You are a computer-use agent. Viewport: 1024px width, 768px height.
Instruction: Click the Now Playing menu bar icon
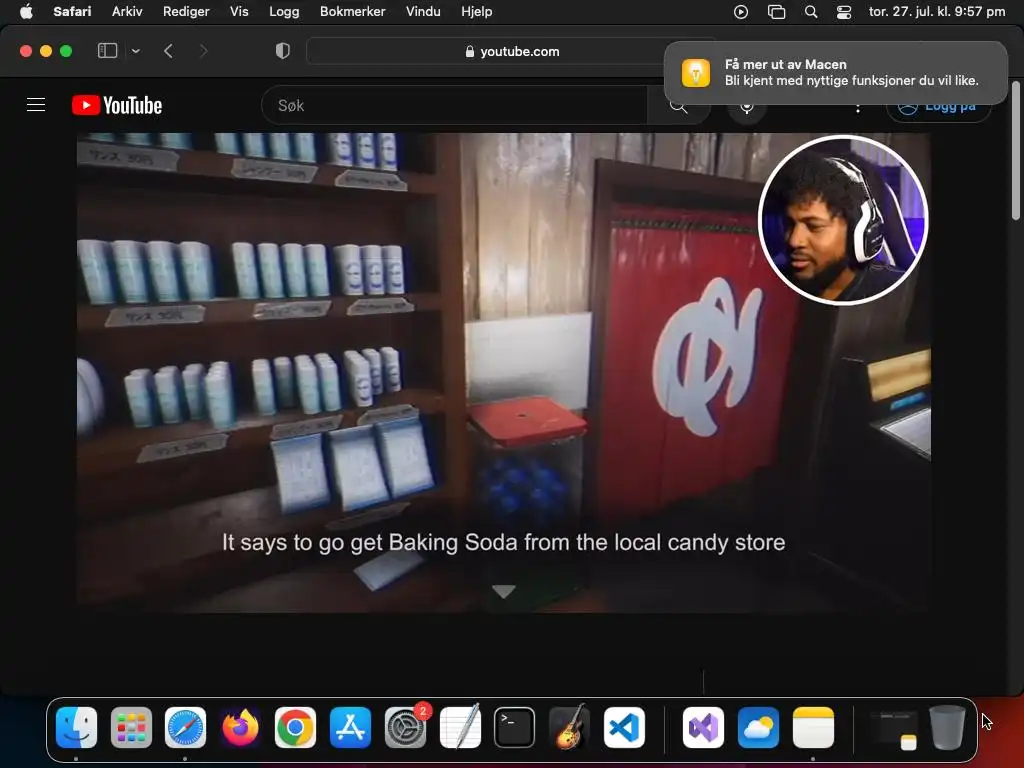741,12
